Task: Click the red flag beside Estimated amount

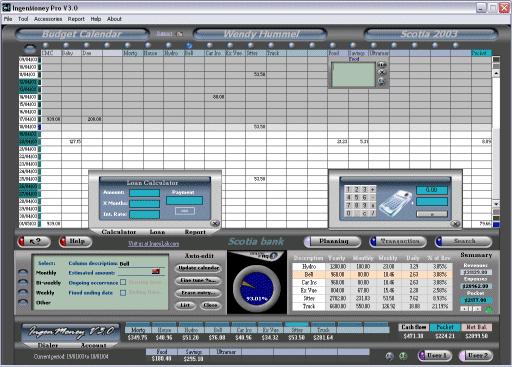Action: [156, 272]
